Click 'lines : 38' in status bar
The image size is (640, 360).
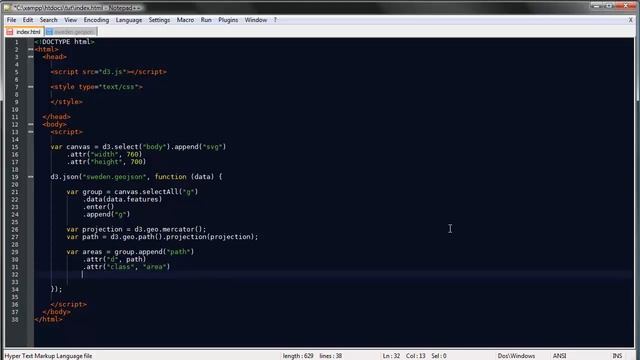(331, 356)
